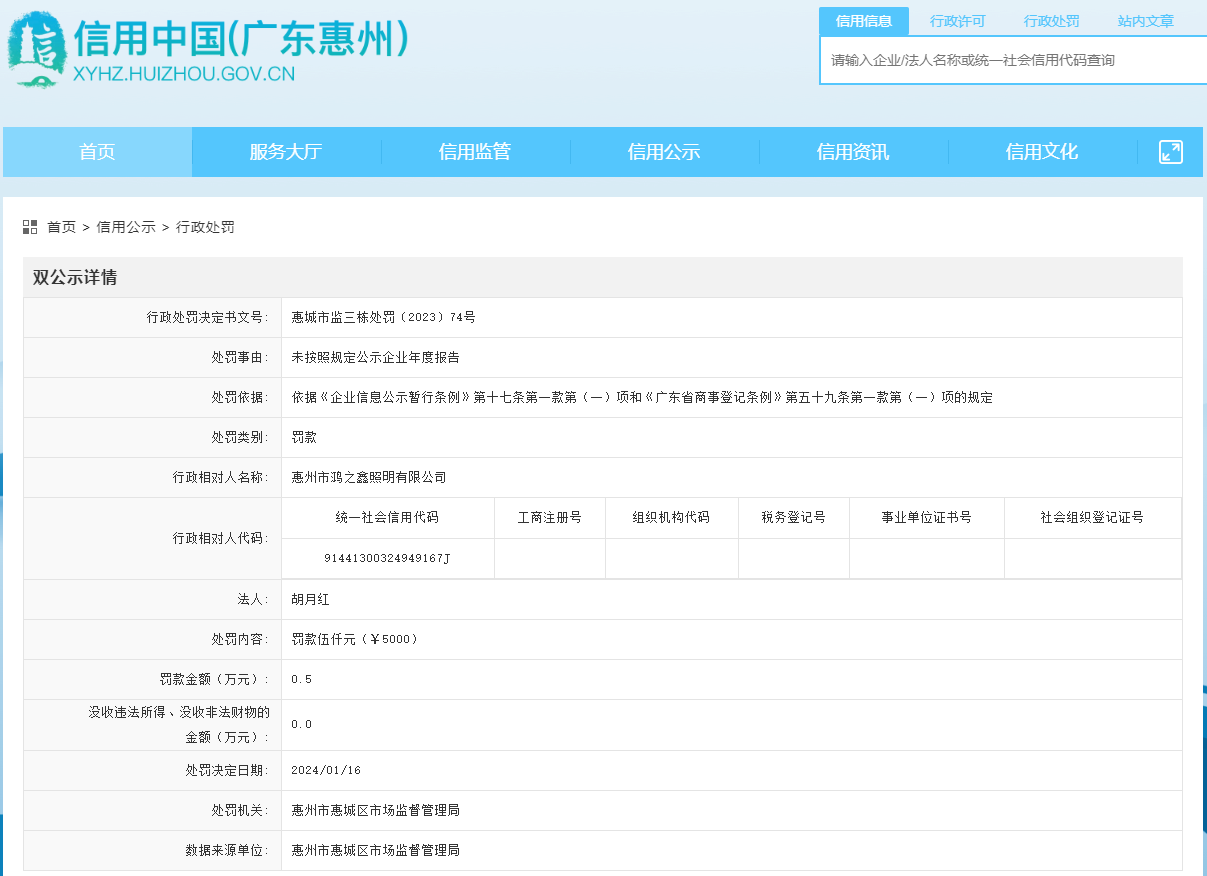Click the 处罚依据 legal basis text
This screenshot has width=1207, height=876.
(x=642, y=397)
